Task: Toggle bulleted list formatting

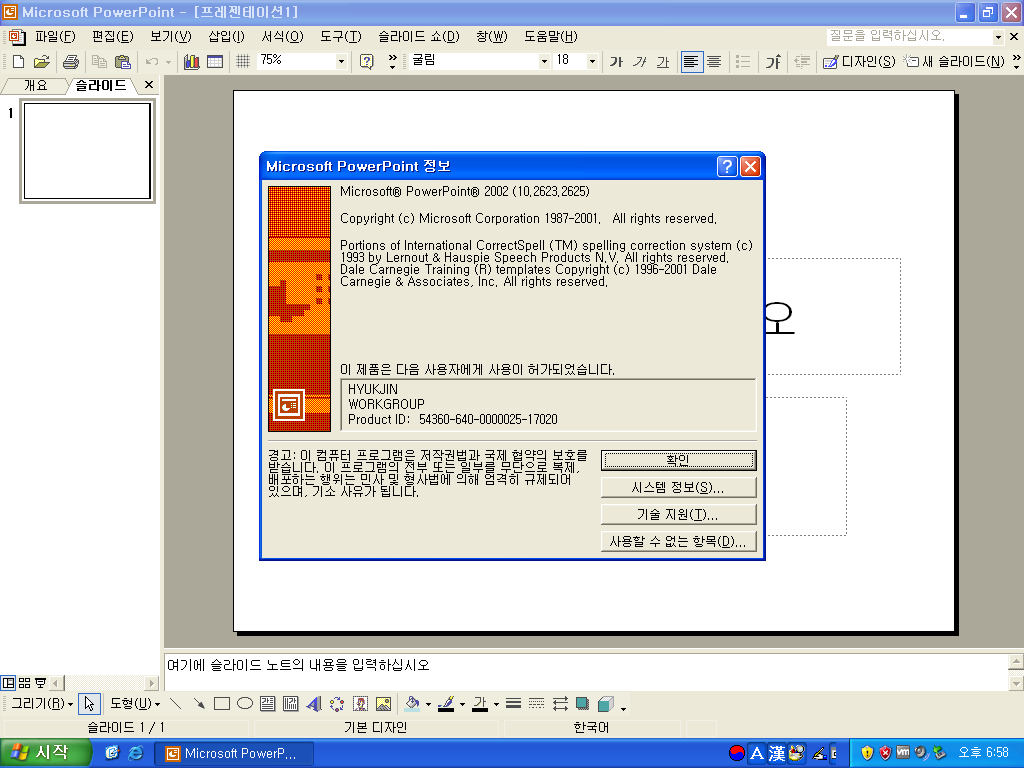Action: tap(743, 62)
